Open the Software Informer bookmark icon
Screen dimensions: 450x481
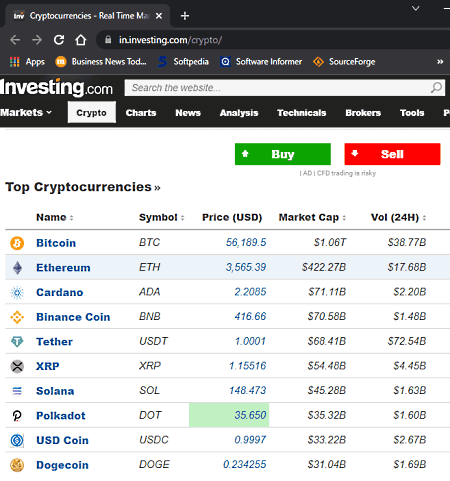click(x=225, y=62)
